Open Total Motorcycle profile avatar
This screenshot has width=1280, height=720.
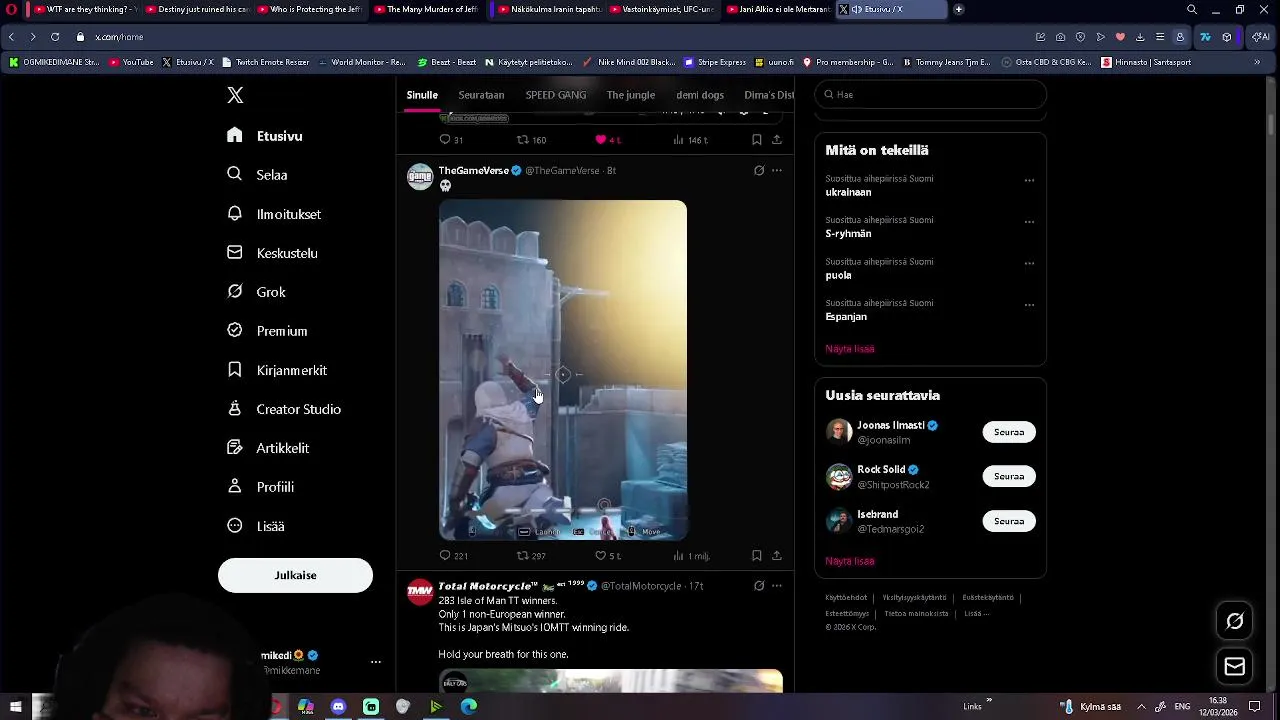click(420, 592)
